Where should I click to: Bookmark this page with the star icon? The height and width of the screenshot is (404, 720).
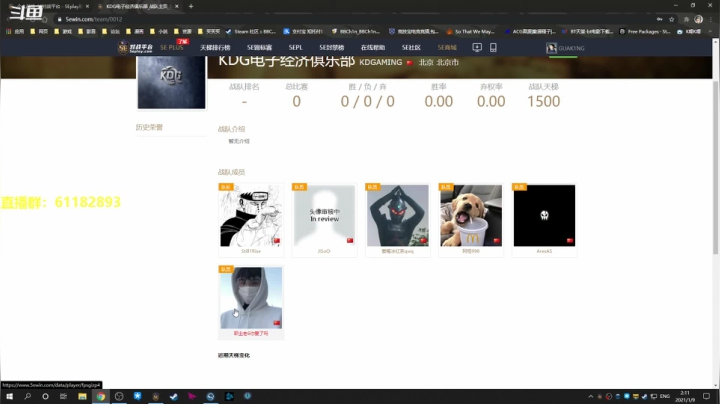click(672, 19)
